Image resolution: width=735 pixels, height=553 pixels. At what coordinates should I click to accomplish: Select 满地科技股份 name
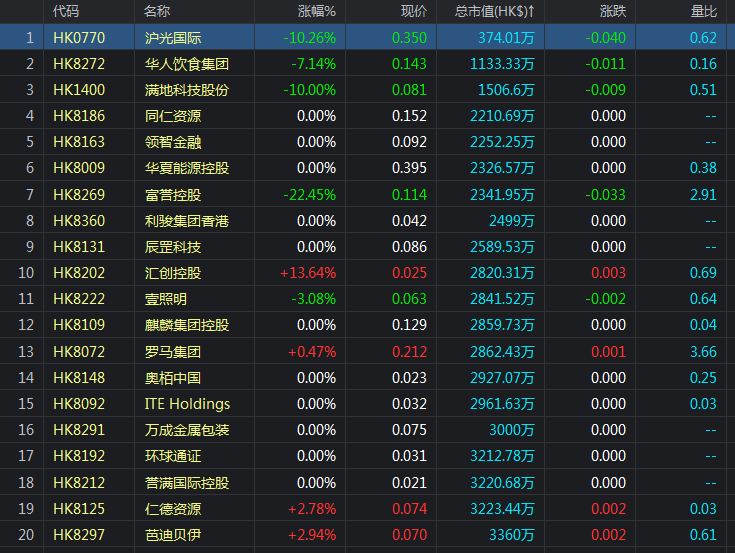tap(187, 90)
